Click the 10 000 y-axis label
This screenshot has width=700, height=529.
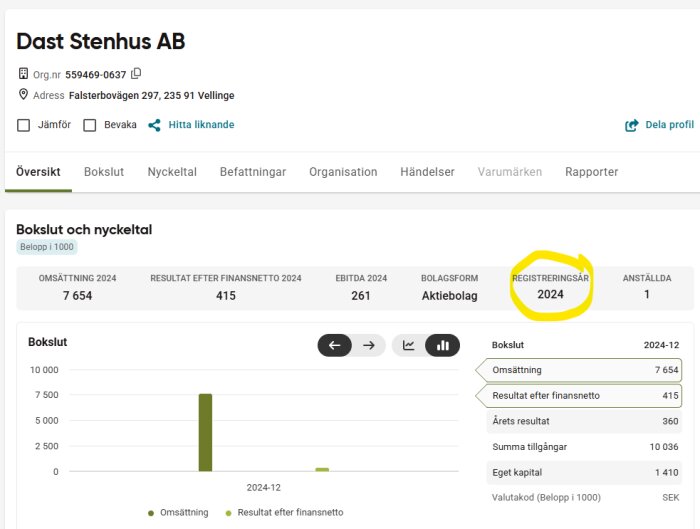44,370
